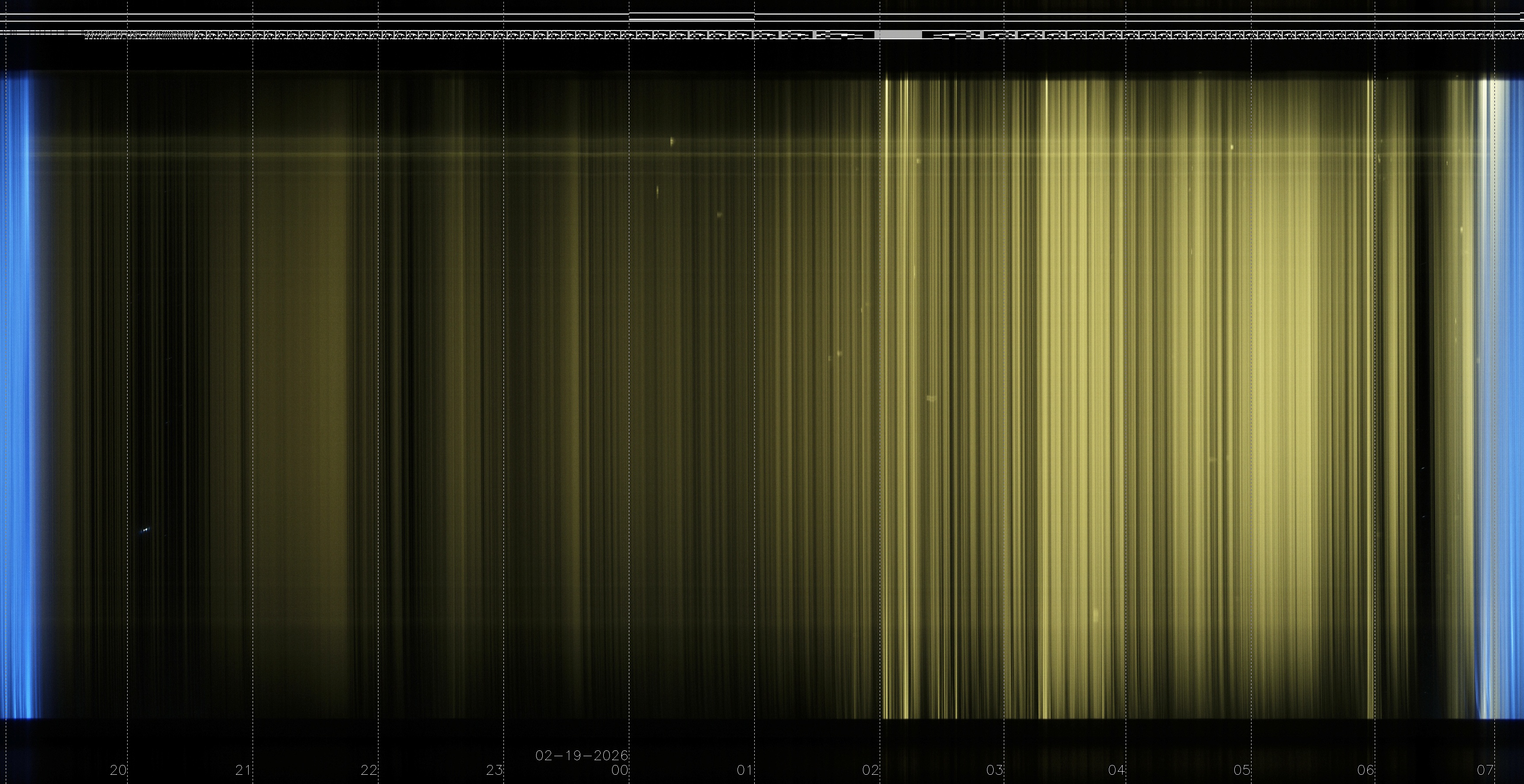Click the 23 hour label
The image size is (1524, 784).
(494, 770)
